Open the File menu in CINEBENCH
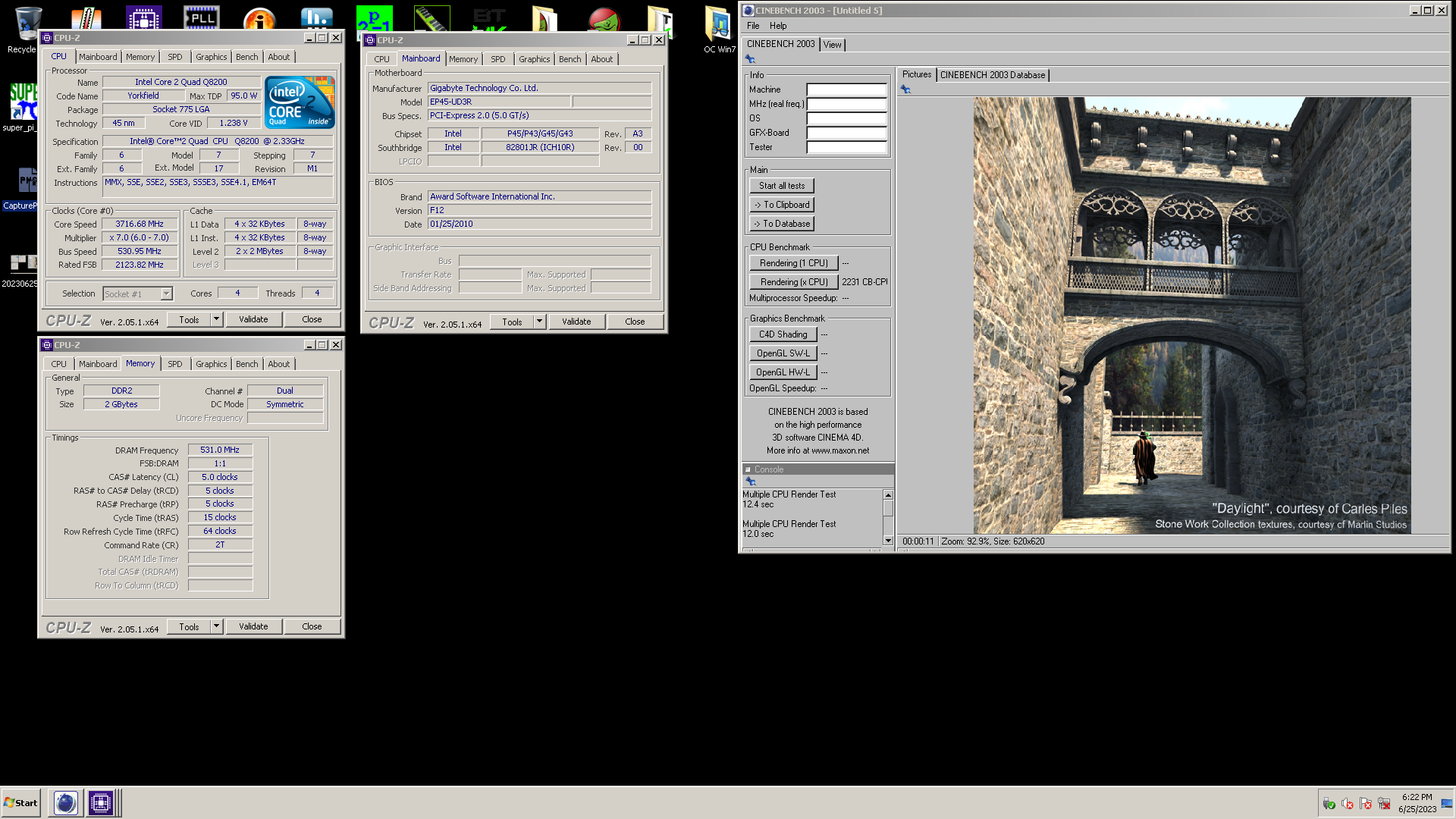Viewport: 1456px width, 819px height. click(753, 26)
